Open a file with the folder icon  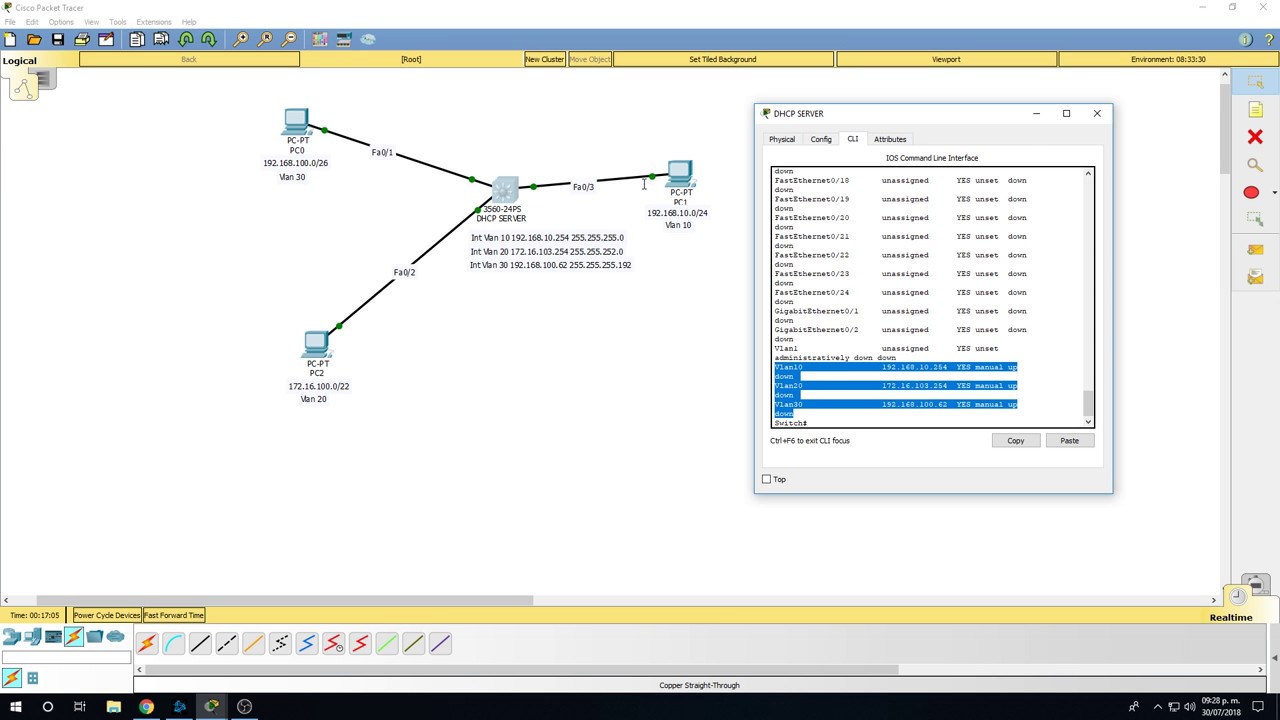click(34, 39)
